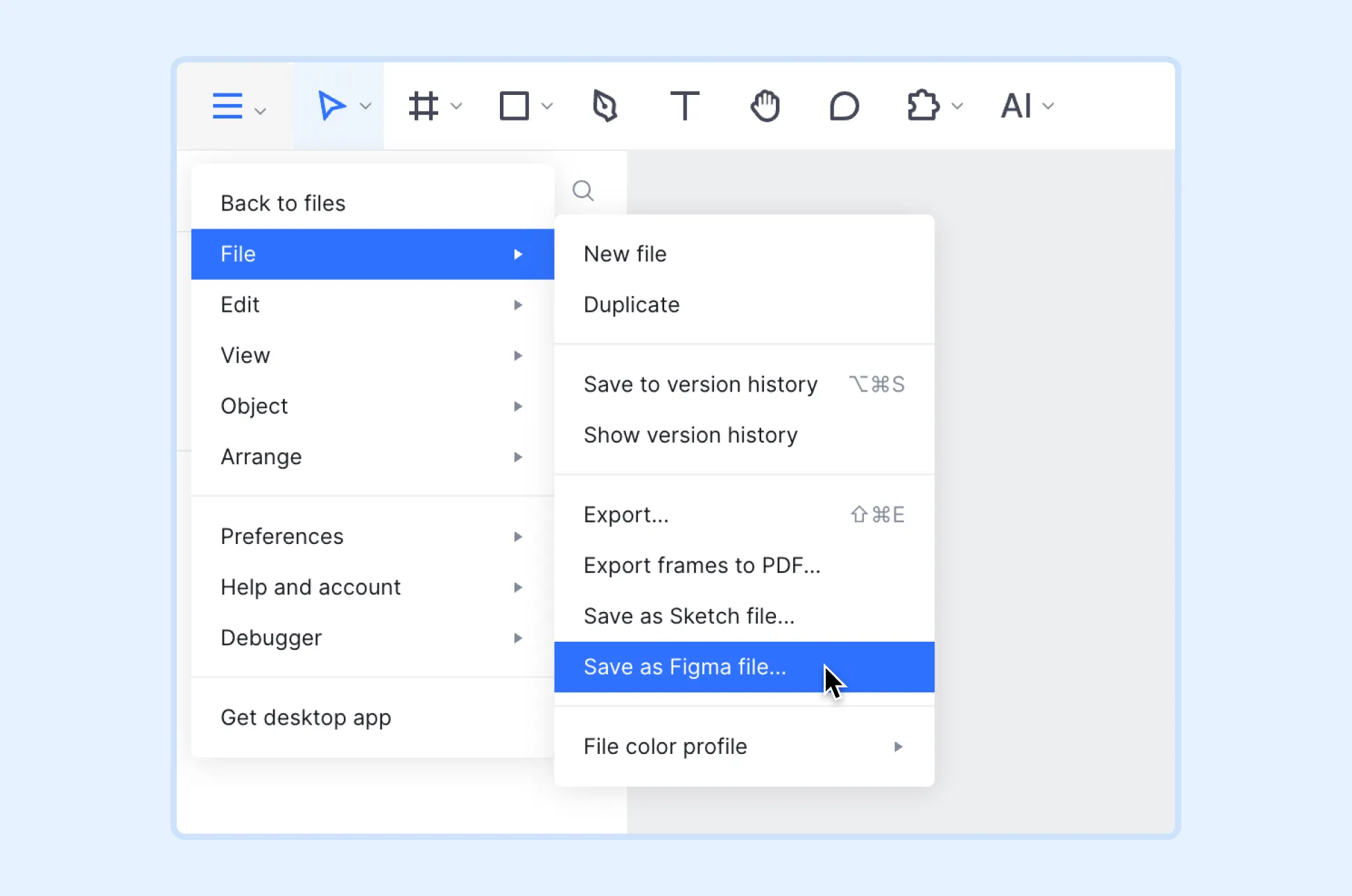Expand the plugins dropdown chevron
The height and width of the screenshot is (896, 1352).
tap(957, 106)
